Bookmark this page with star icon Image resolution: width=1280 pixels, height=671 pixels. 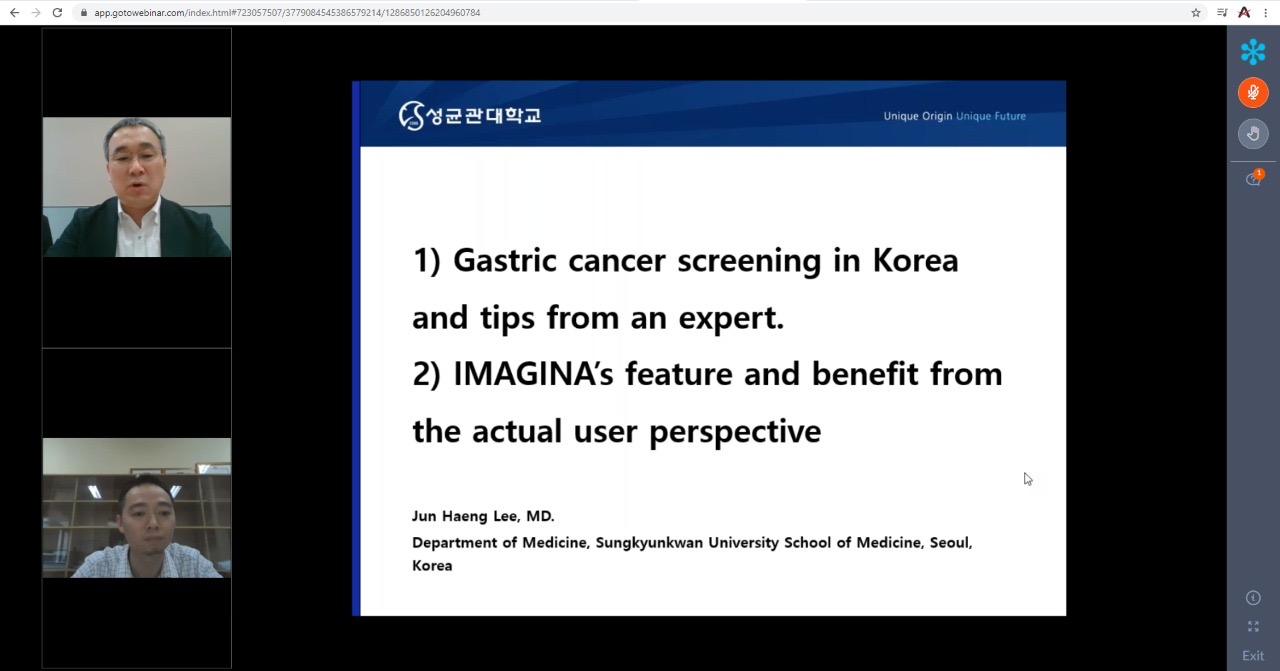[x=1196, y=13]
